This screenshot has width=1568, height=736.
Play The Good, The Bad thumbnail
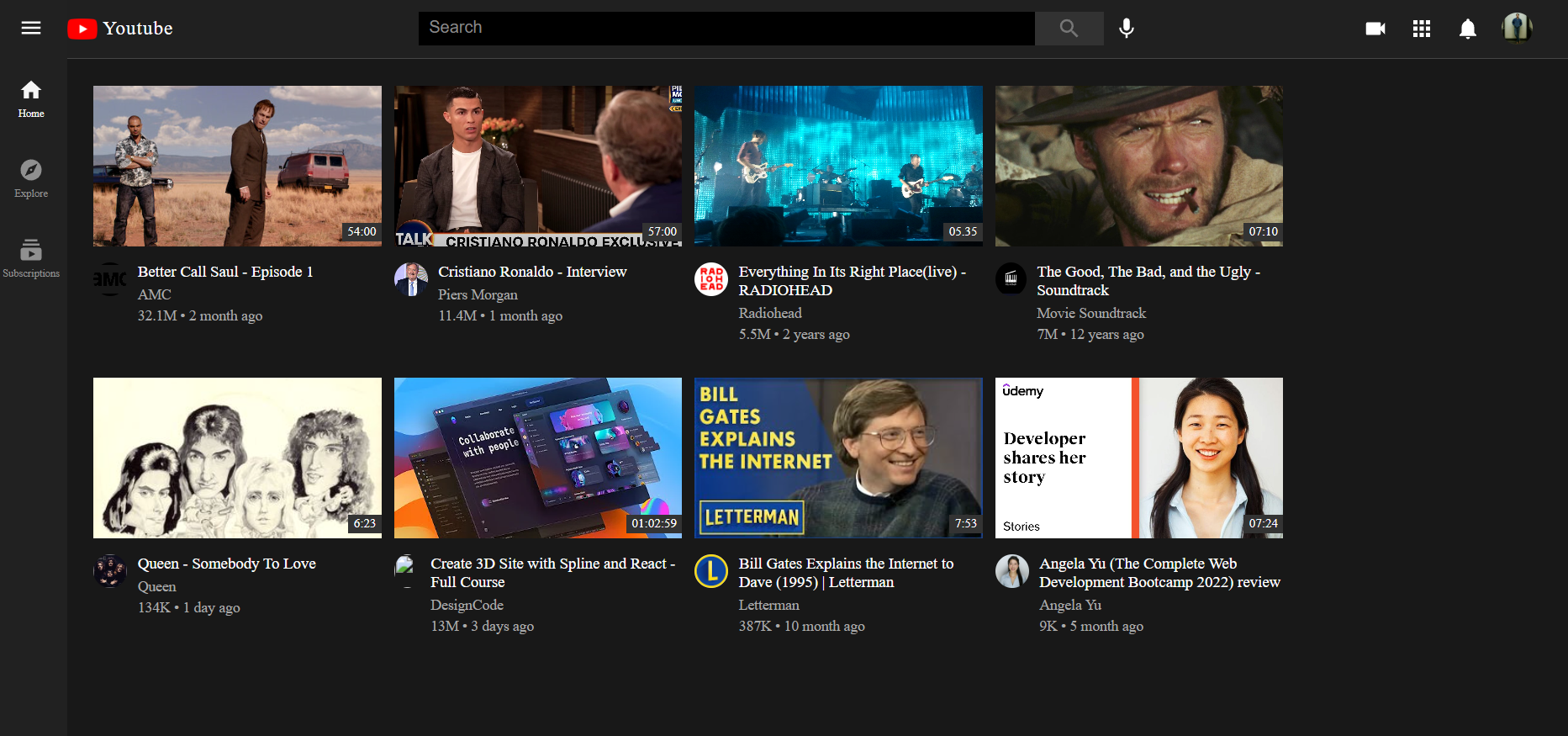[x=1139, y=166]
